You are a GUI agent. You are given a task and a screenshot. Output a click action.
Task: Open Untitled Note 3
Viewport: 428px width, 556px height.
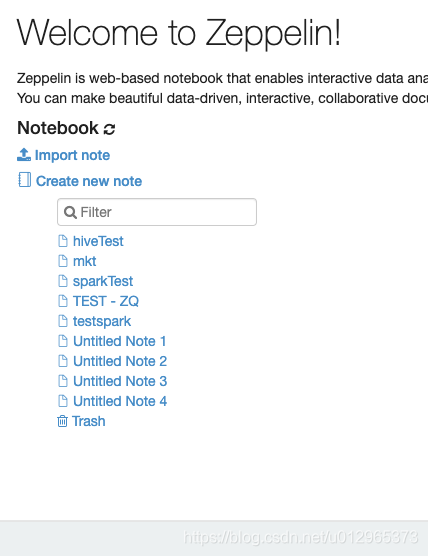120,381
